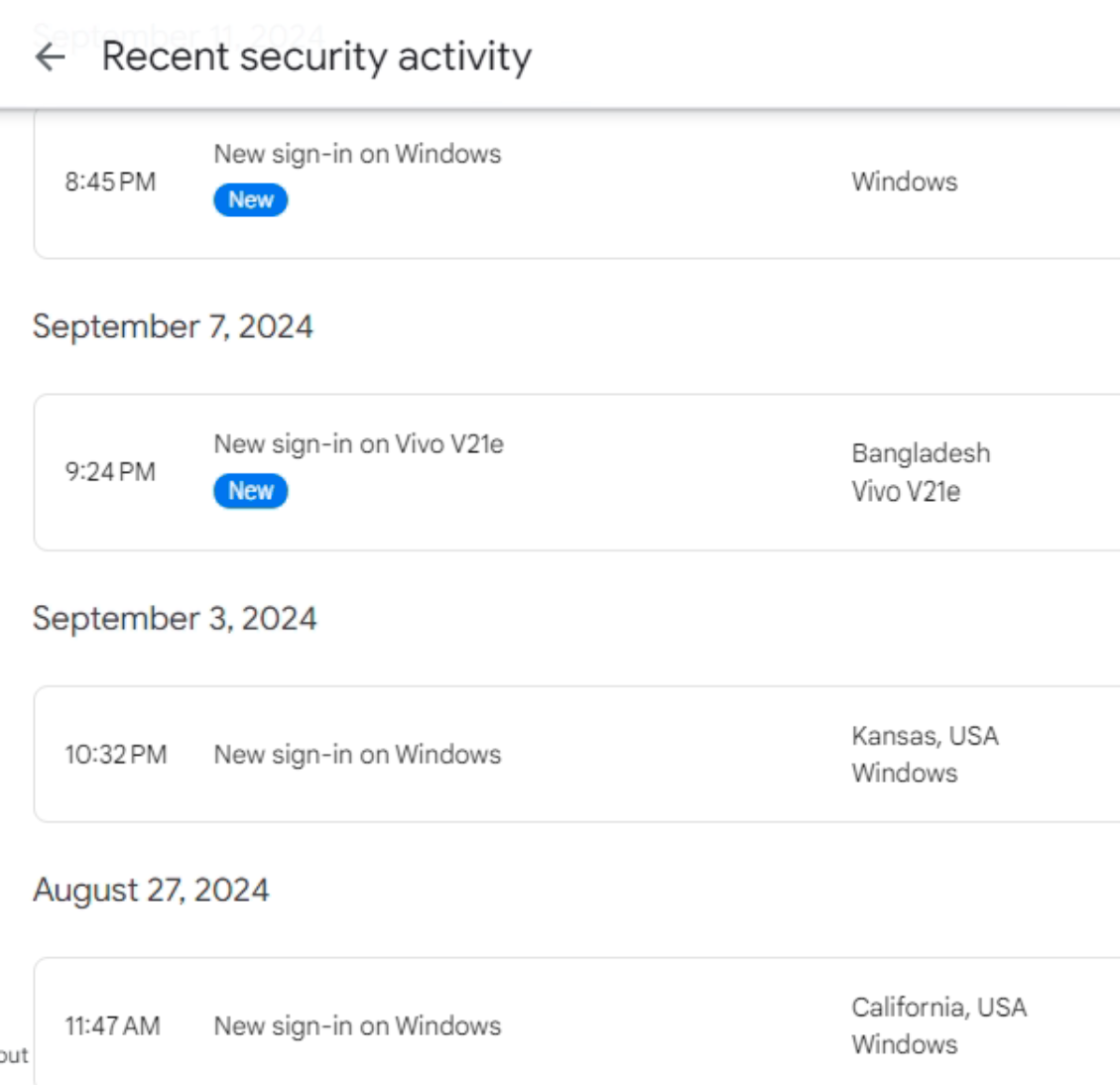Image resolution: width=1120 pixels, height=1085 pixels.
Task: Select the 9:24 PM timestamp
Action: click(110, 472)
